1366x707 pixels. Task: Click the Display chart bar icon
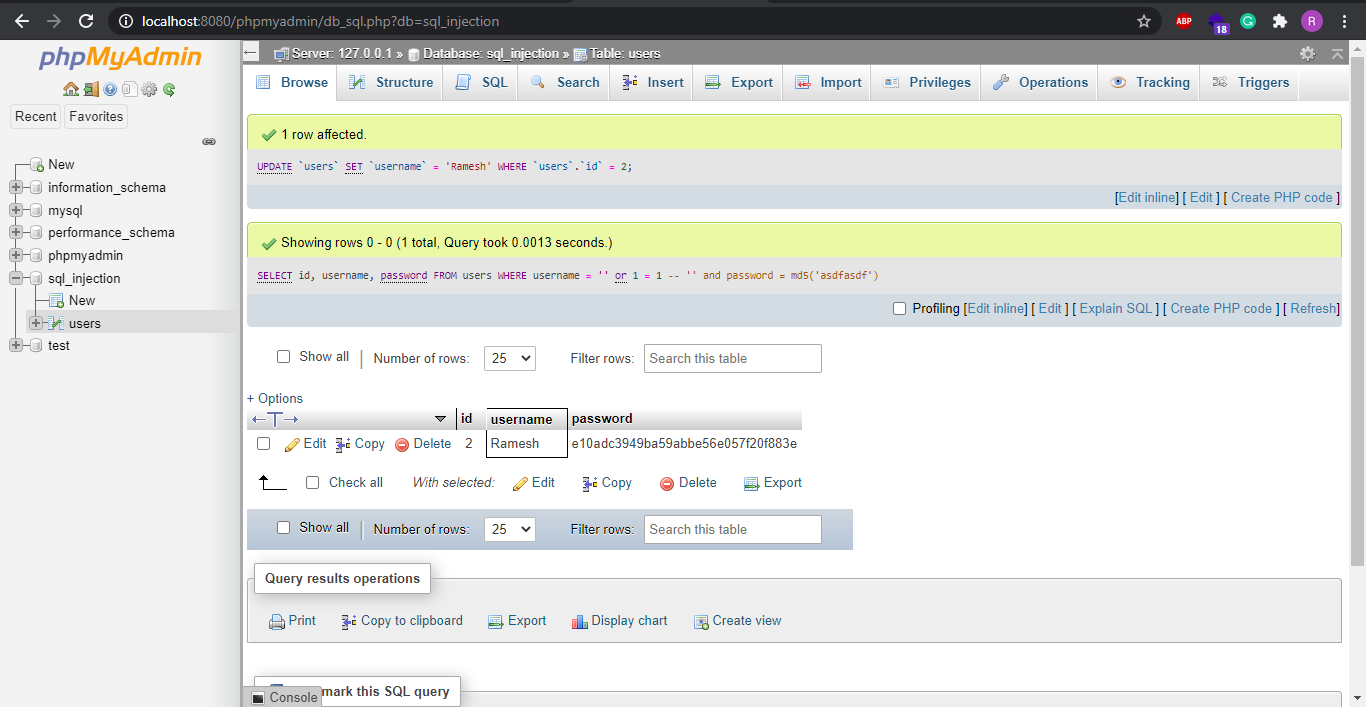coord(580,621)
